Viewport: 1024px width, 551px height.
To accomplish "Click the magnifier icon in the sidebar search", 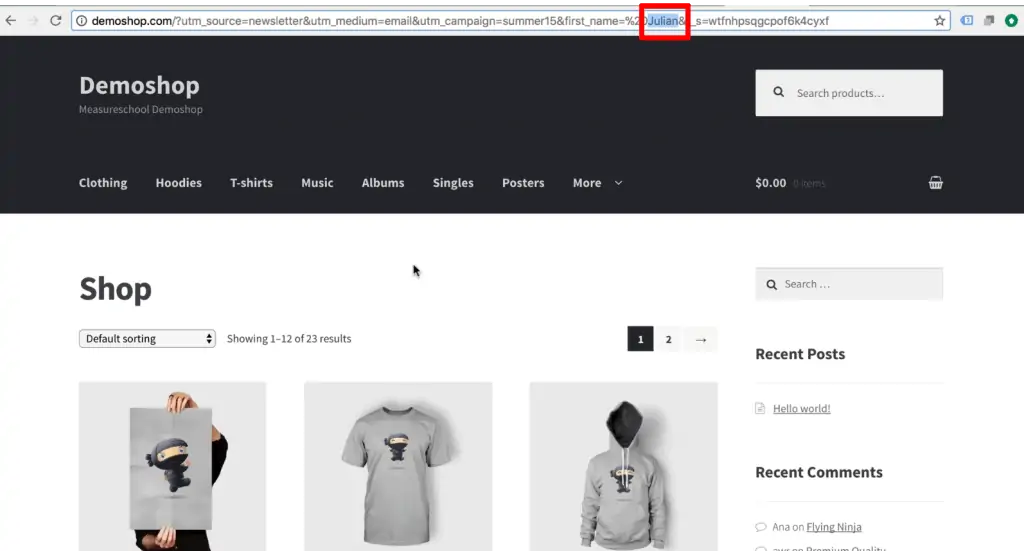I will click(771, 285).
